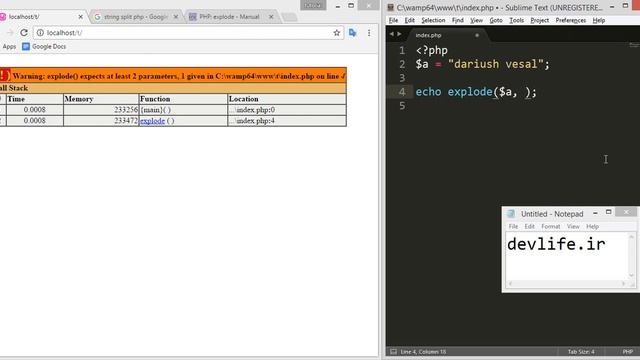This screenshot has height=360, width=640.
Task: Go to previous tab with left arrow in Sublime
Action: pyautogui.click(x=391, y=34)
